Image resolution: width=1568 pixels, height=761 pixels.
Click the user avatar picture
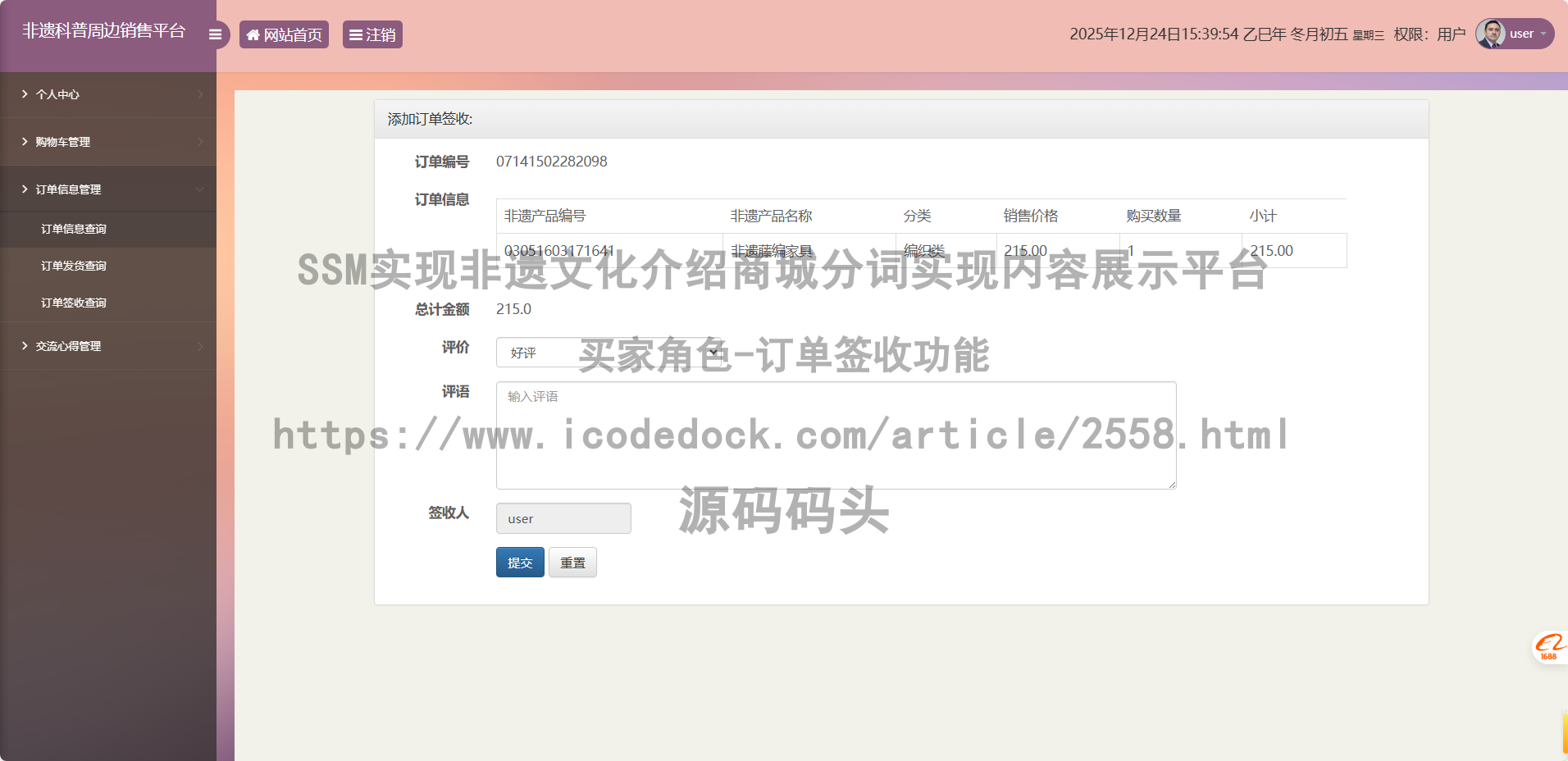(1489, 34)
